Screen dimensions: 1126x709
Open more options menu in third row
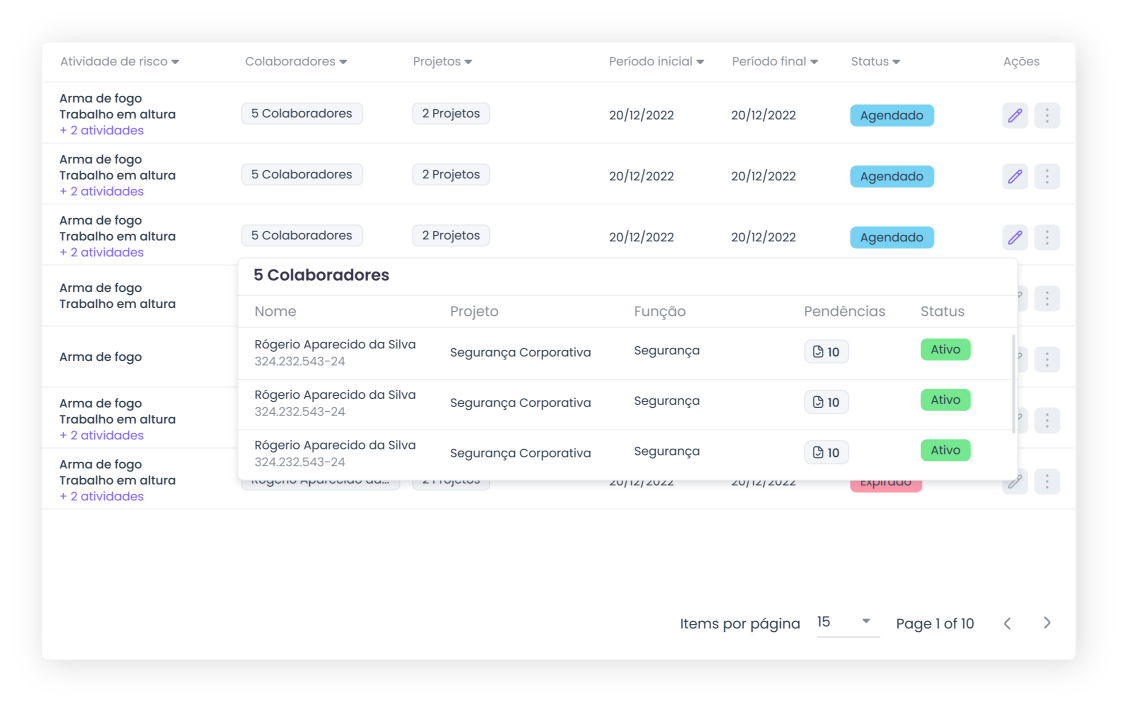pyautogui.click(x=1046, y=238)
